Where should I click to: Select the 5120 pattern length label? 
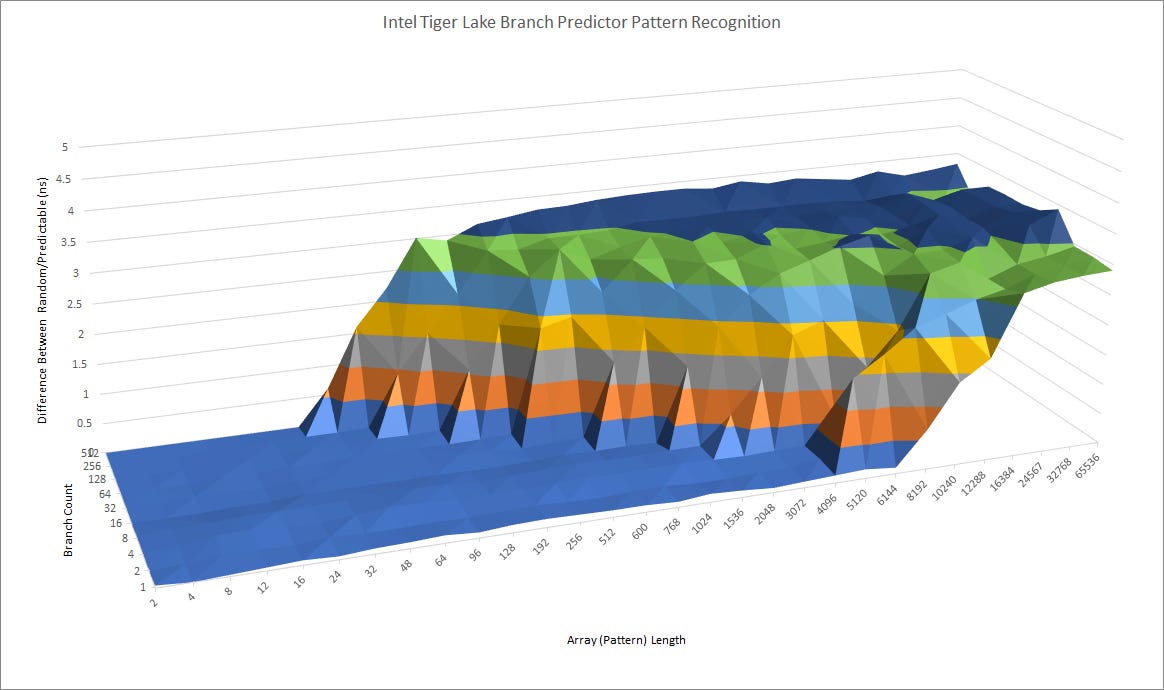[x=857, y=501]
